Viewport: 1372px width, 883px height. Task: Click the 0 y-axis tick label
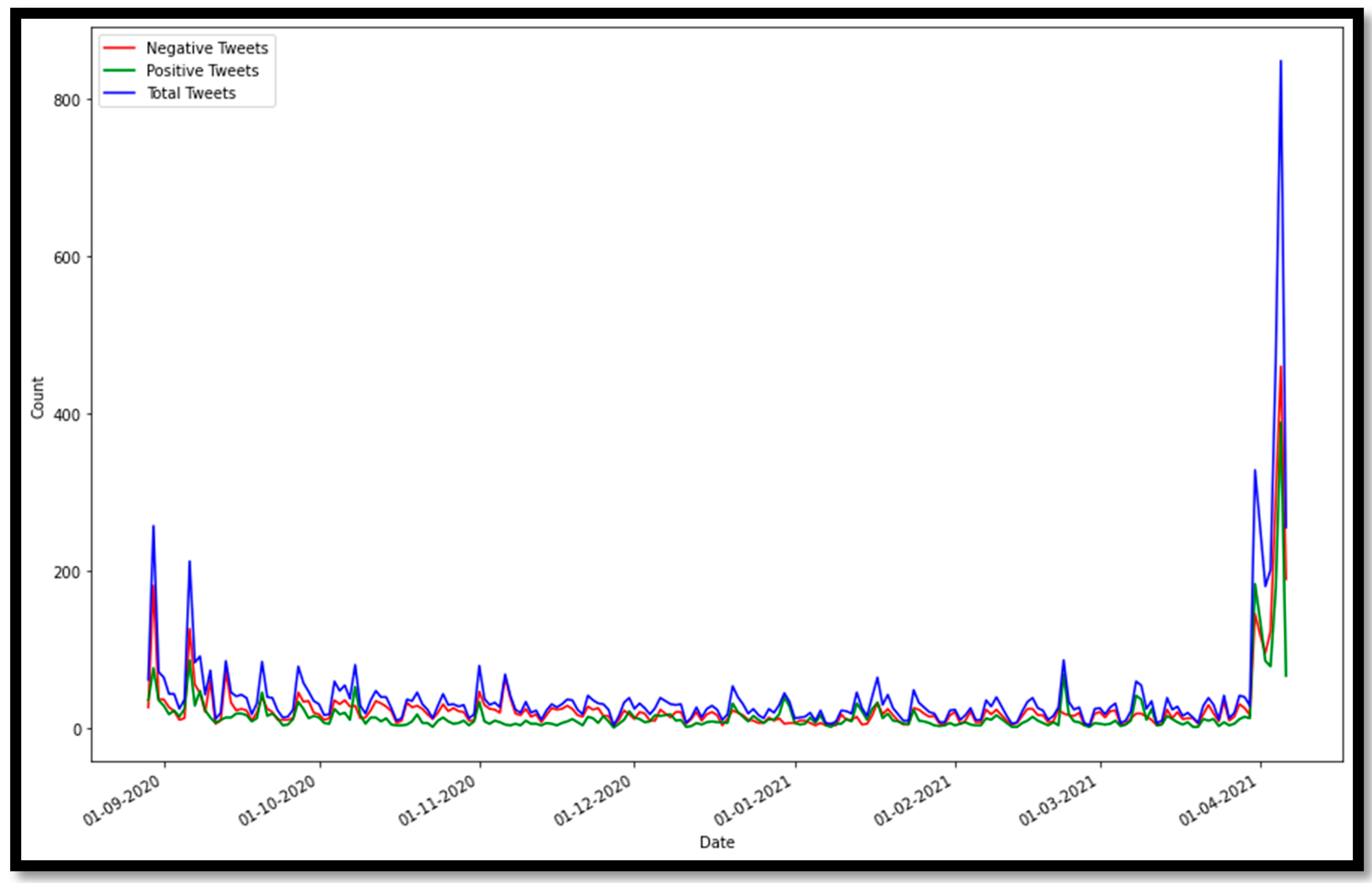77,730
